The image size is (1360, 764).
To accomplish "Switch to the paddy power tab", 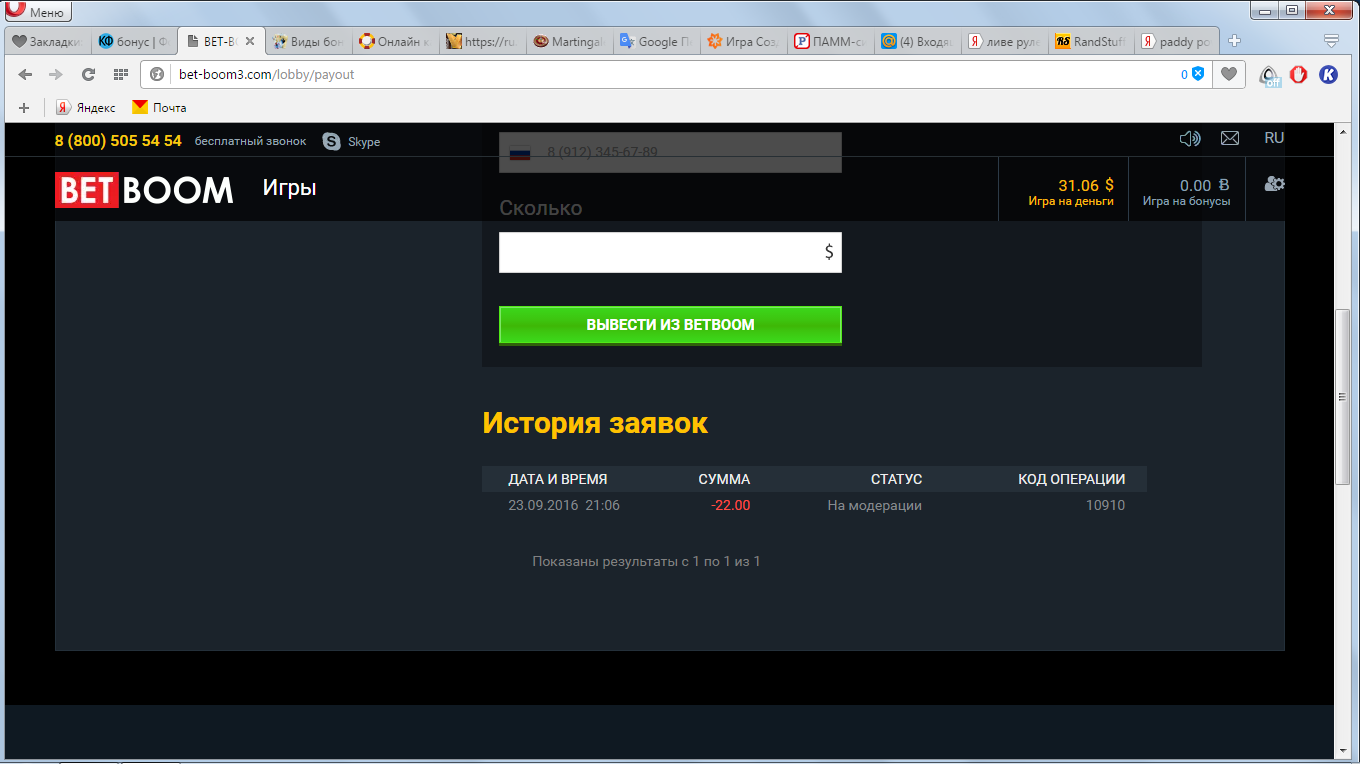I will click(1178, 42).
